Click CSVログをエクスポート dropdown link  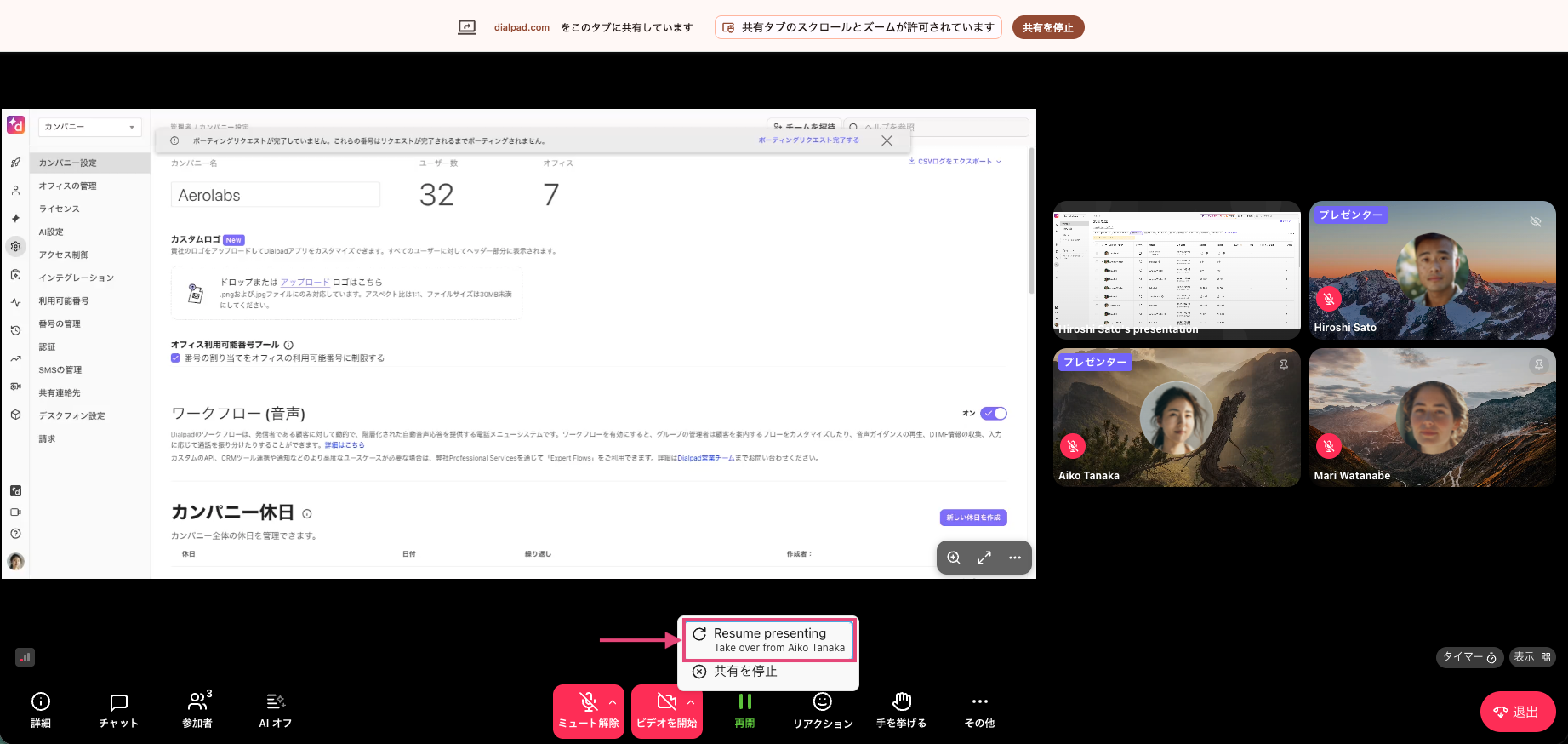pyautogui.click(x=955, y=161)
